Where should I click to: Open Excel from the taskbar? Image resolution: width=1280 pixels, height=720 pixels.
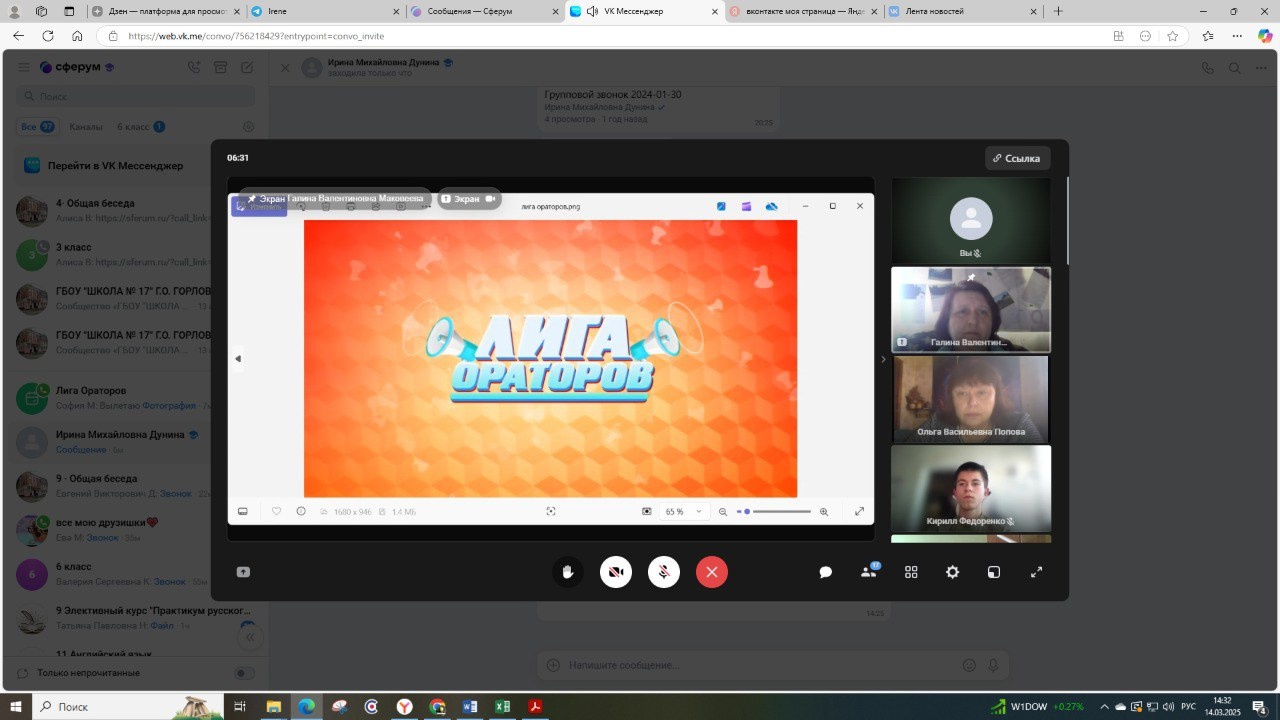503,706
